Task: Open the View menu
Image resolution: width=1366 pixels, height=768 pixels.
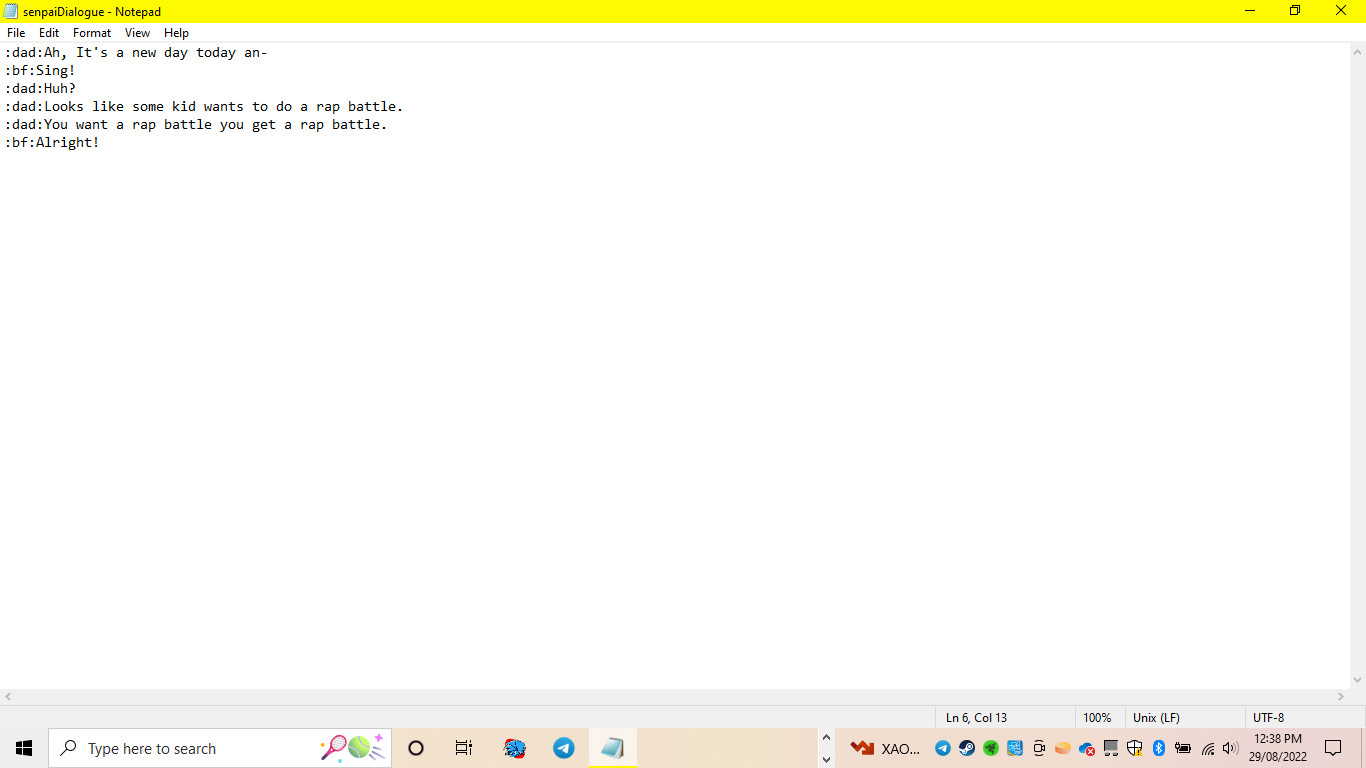Action: (137, 33)
